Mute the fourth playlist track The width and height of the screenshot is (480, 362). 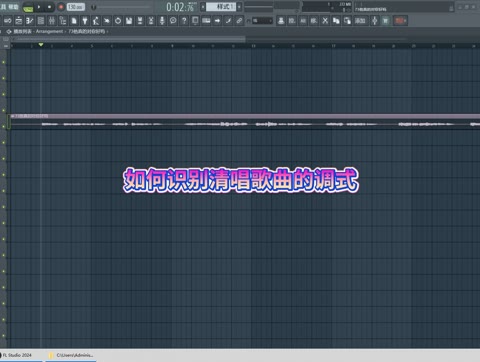point(4,110)
